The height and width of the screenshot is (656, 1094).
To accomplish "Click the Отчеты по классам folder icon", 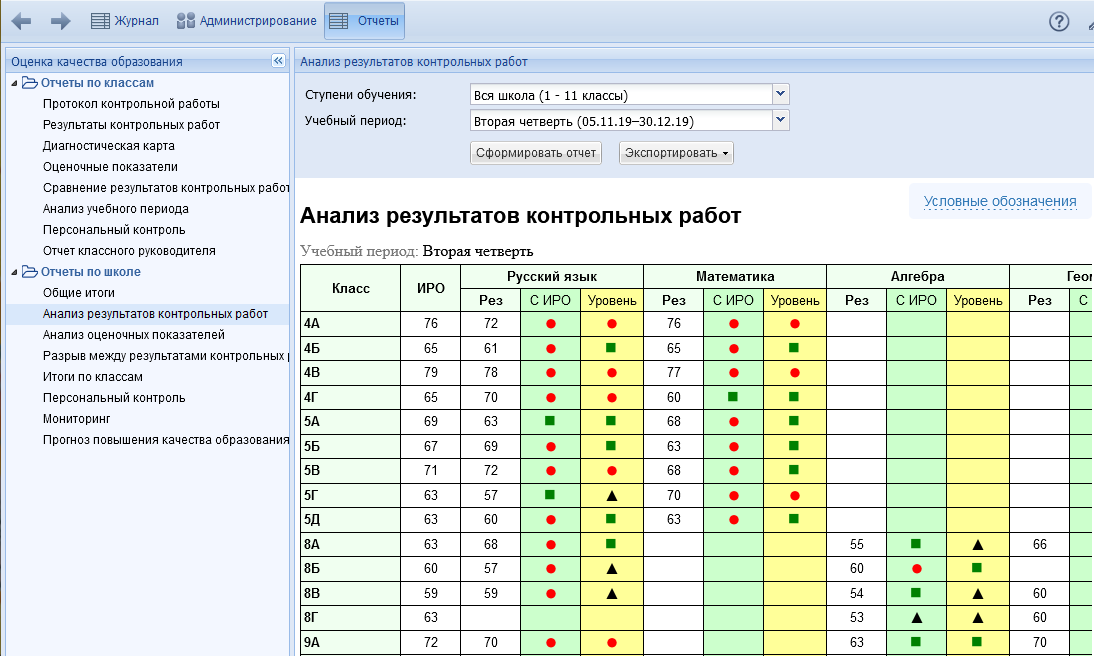I will click(x=29, y=83).
